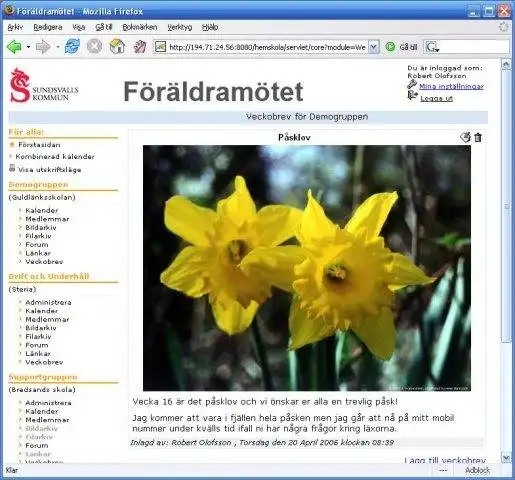
Task: Open the Bokmärken menu
Action: point(140,27)
